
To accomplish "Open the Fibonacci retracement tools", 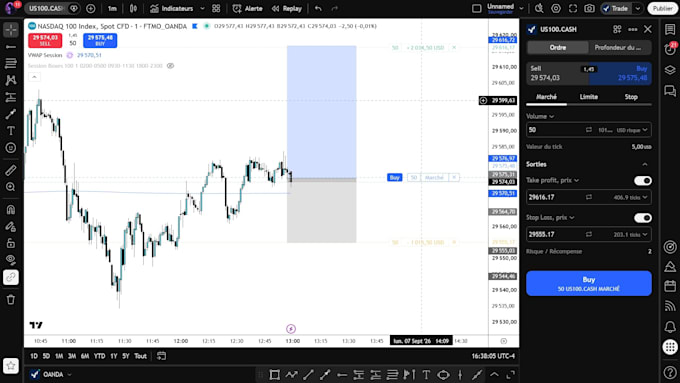I will 11,63.
